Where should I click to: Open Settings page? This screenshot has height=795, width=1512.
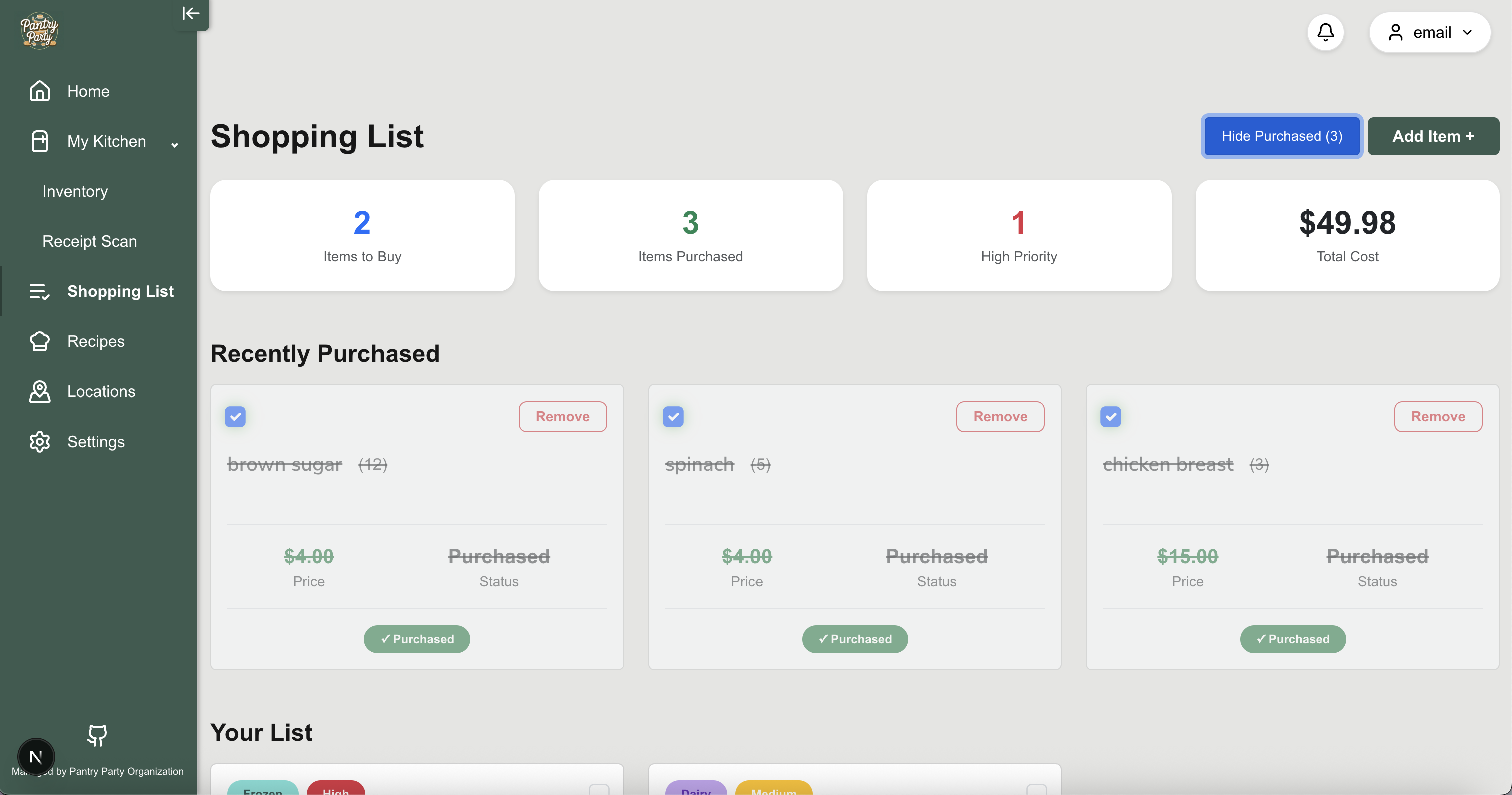click(96, 442)
